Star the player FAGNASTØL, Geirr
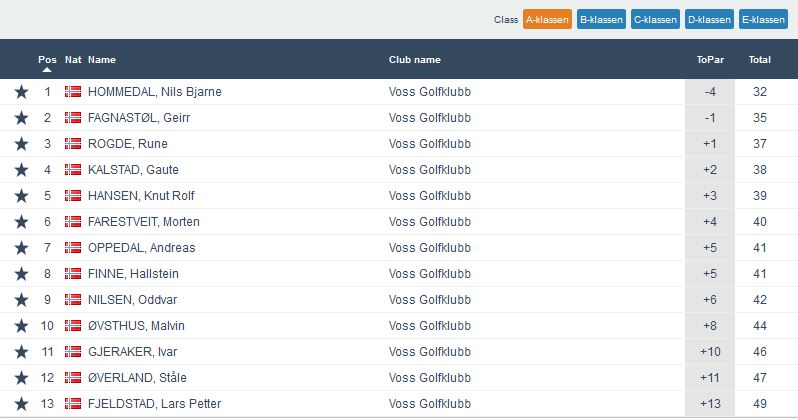The width and height of the screenshot is (798, 420). point(21,118)
